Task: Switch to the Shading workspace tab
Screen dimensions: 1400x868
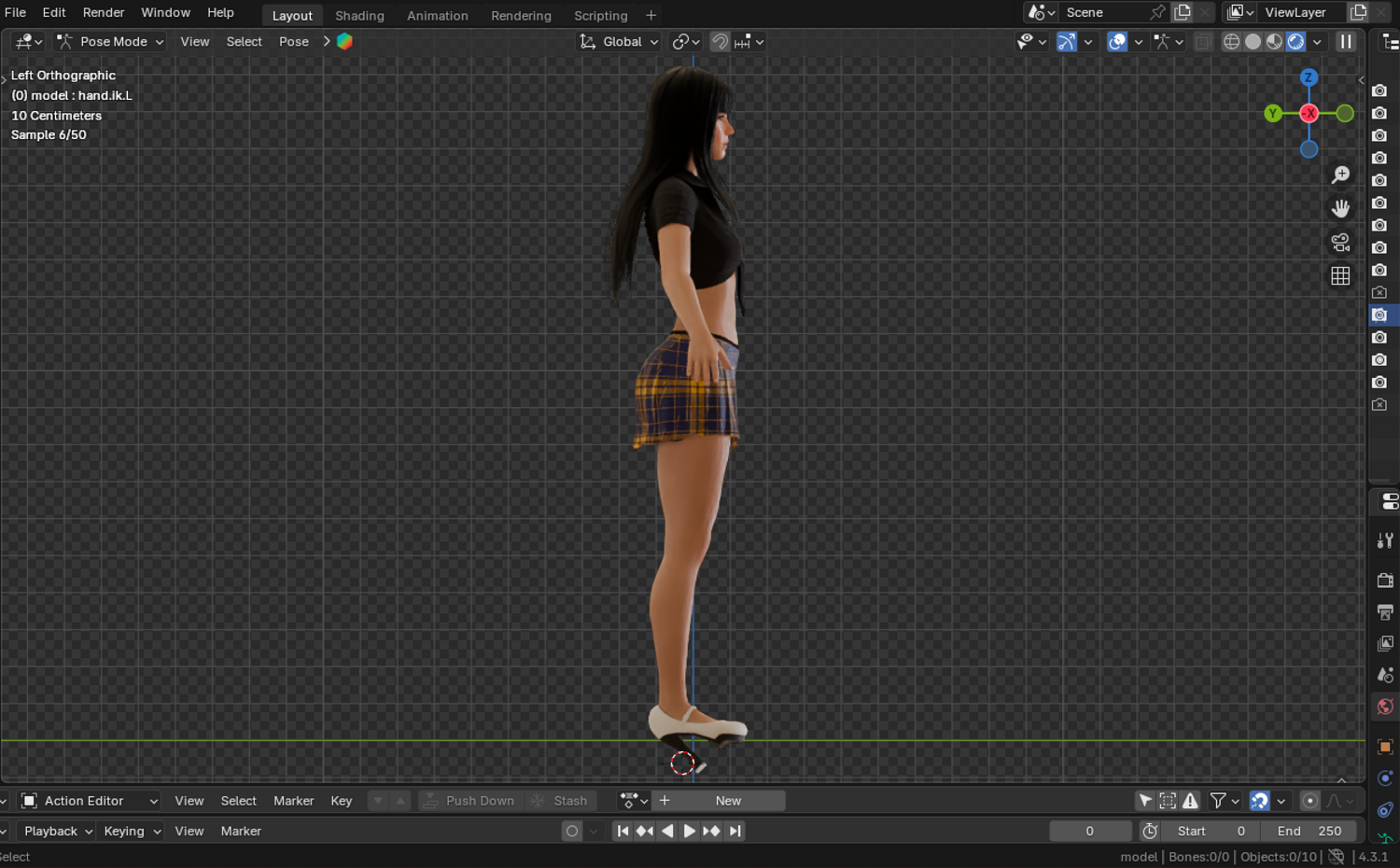Action: (x=359, y=15)
